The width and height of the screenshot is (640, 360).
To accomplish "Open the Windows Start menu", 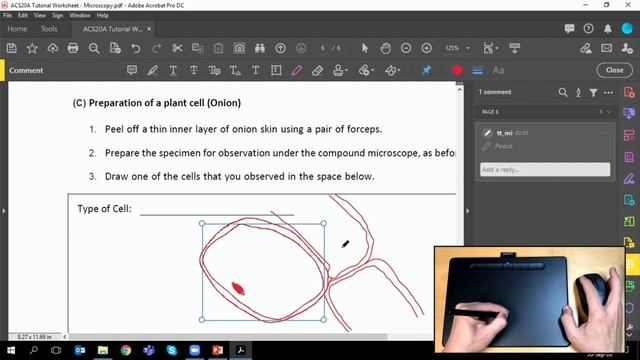I will tap(11, 350).
